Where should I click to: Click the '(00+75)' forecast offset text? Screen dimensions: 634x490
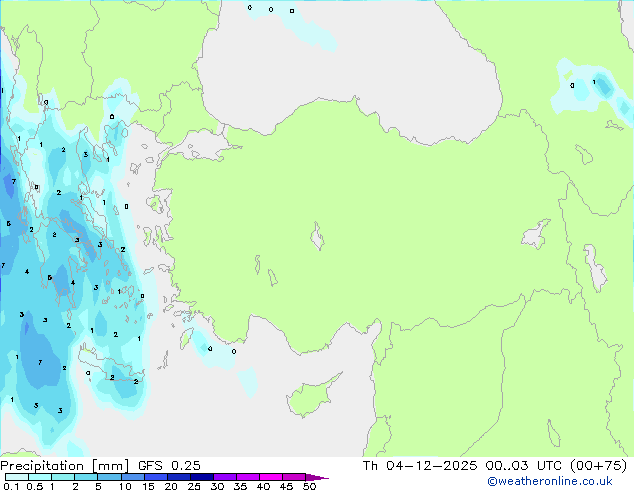[598, 466]
